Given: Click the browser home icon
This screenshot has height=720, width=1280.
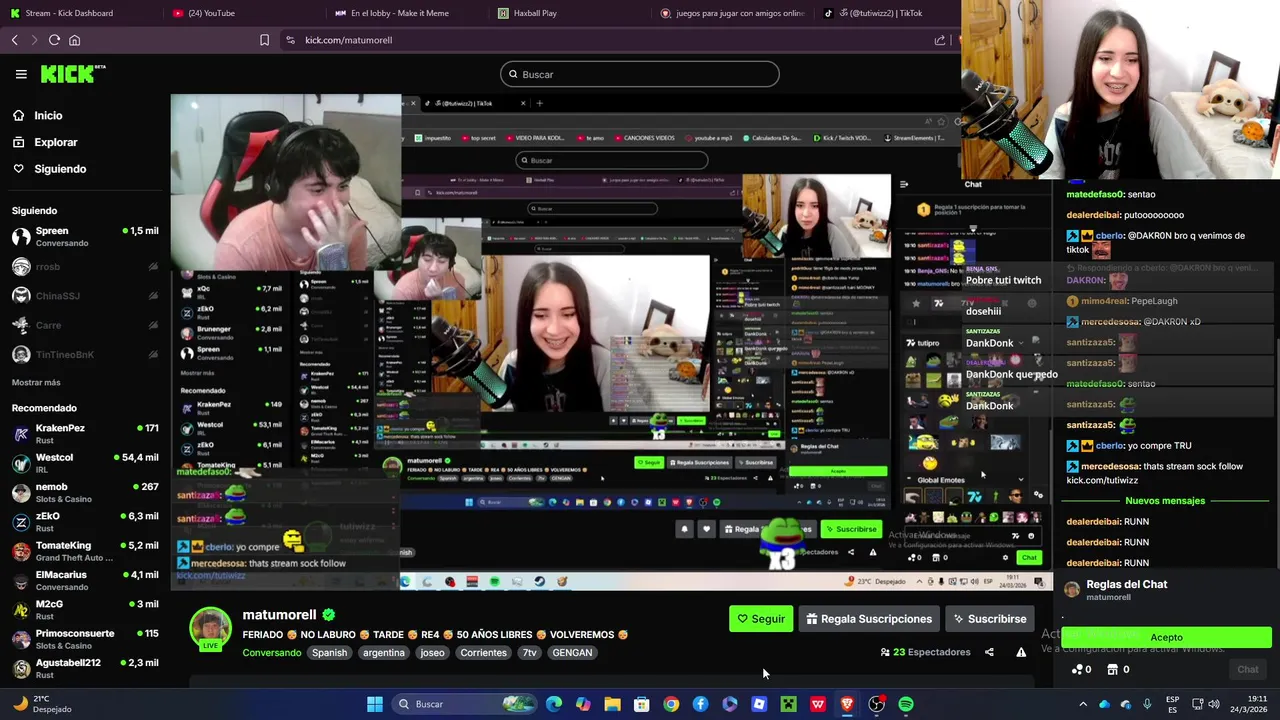Looking at the screenshot, I should (x=74, y=40).
